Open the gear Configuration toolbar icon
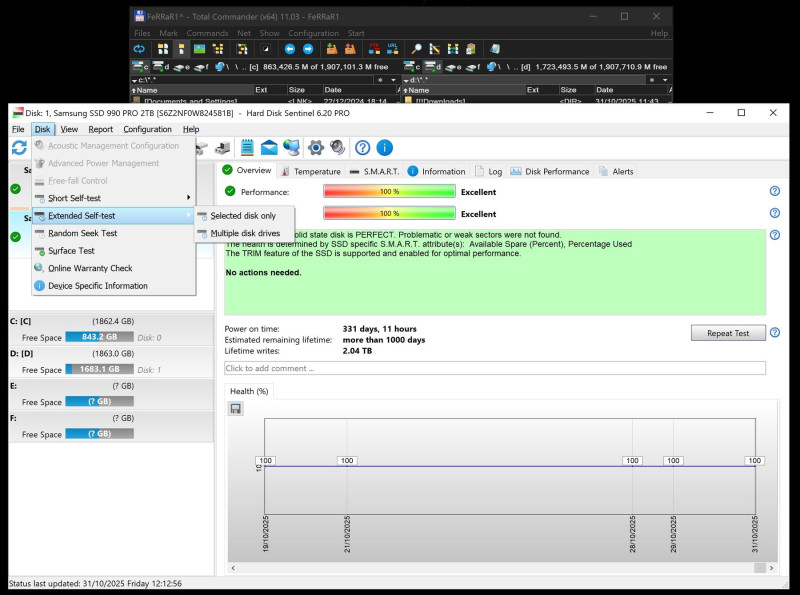 click(316, 148)
